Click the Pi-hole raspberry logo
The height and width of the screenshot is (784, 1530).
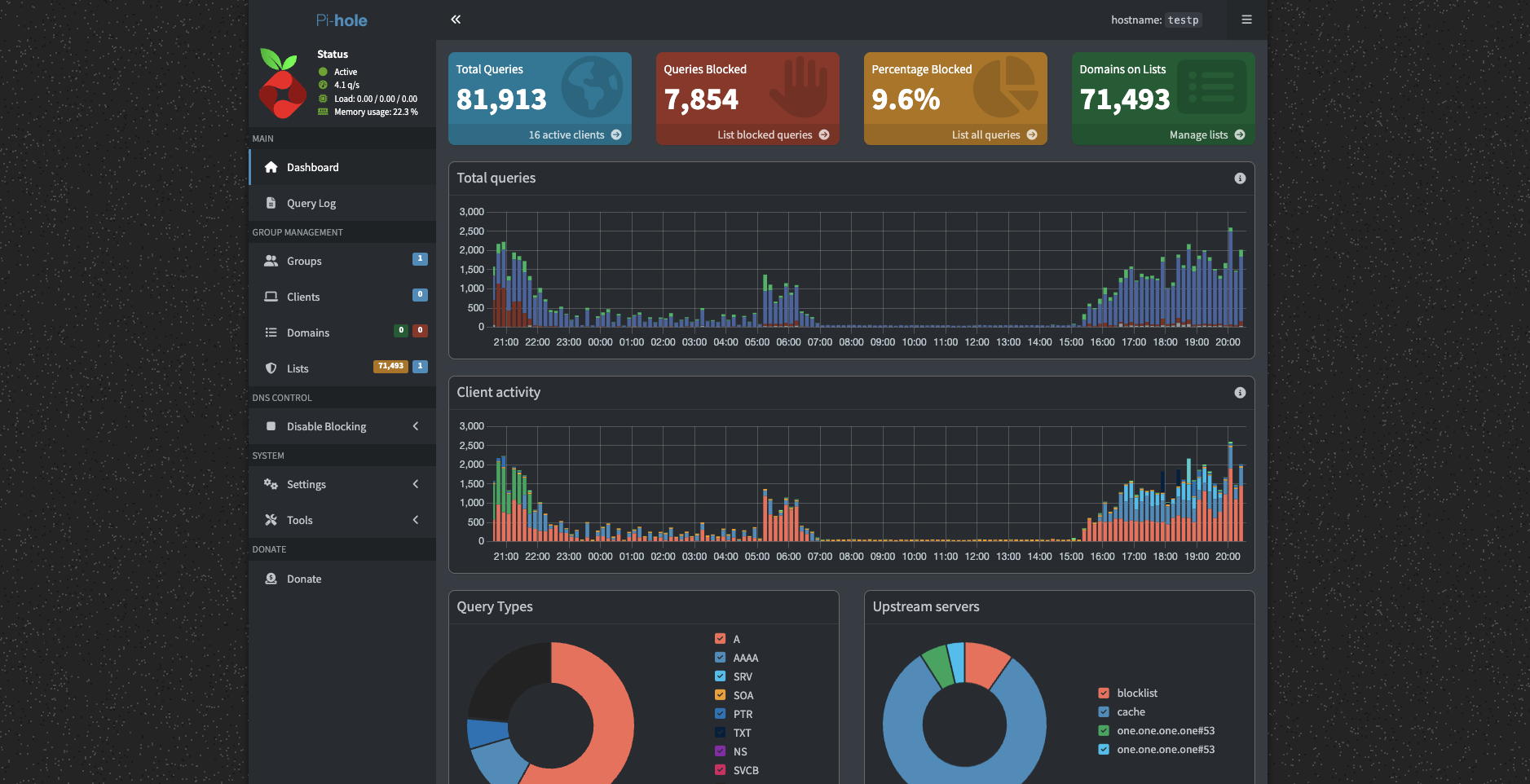281,83
